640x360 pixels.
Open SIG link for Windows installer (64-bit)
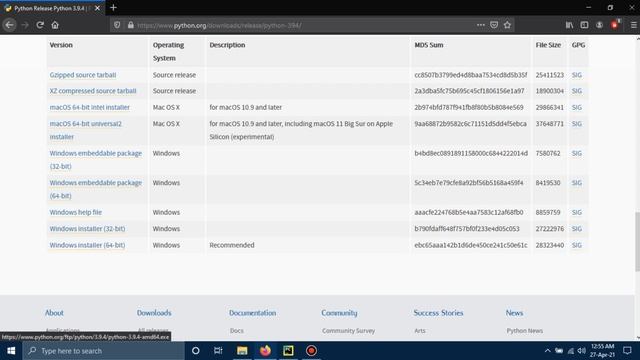577,245
